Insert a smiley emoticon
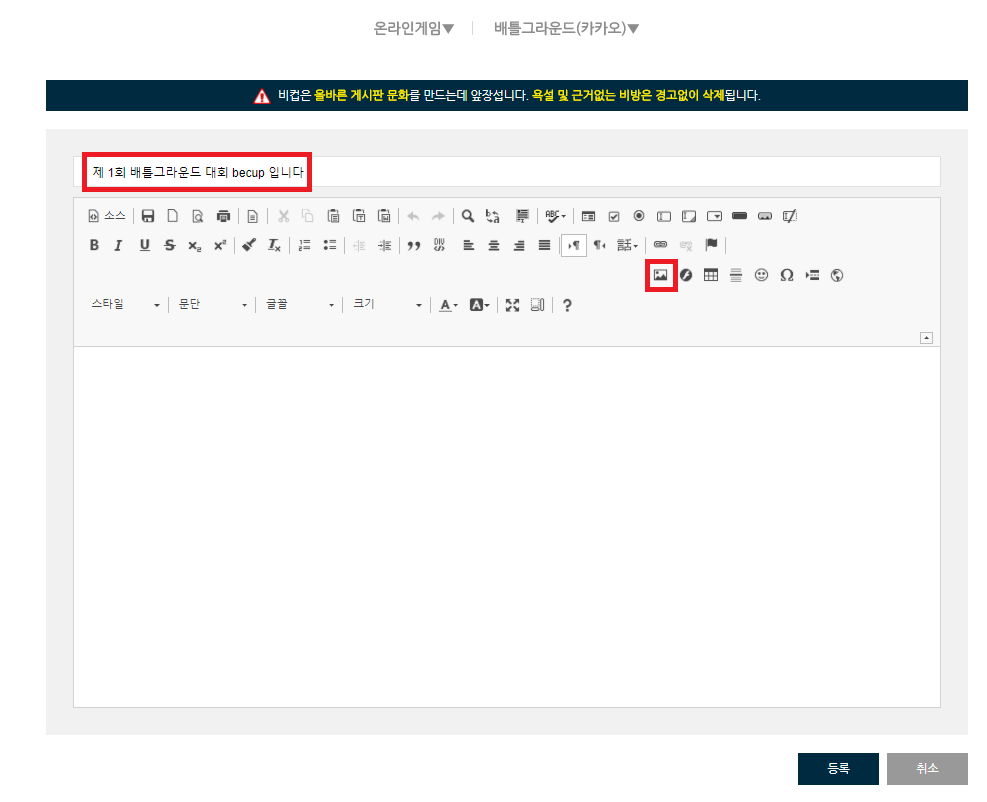The width and height of the screenshot is (987, 802). pyautogui.click(x=761, y=275)
